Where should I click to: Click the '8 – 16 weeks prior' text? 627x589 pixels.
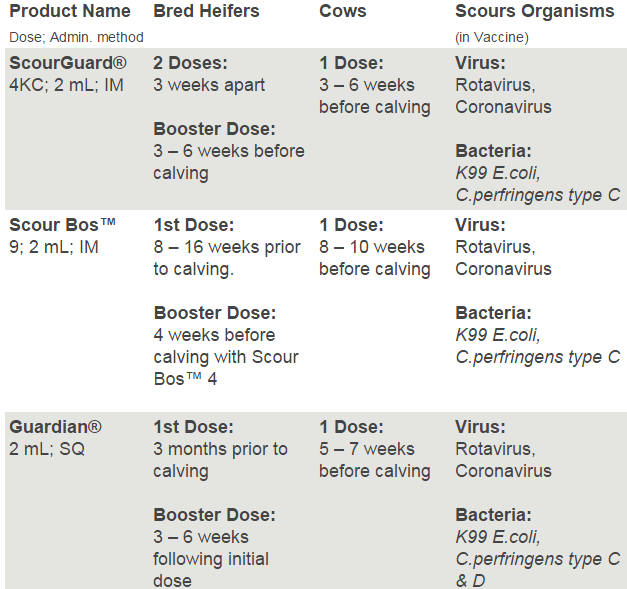227,247
